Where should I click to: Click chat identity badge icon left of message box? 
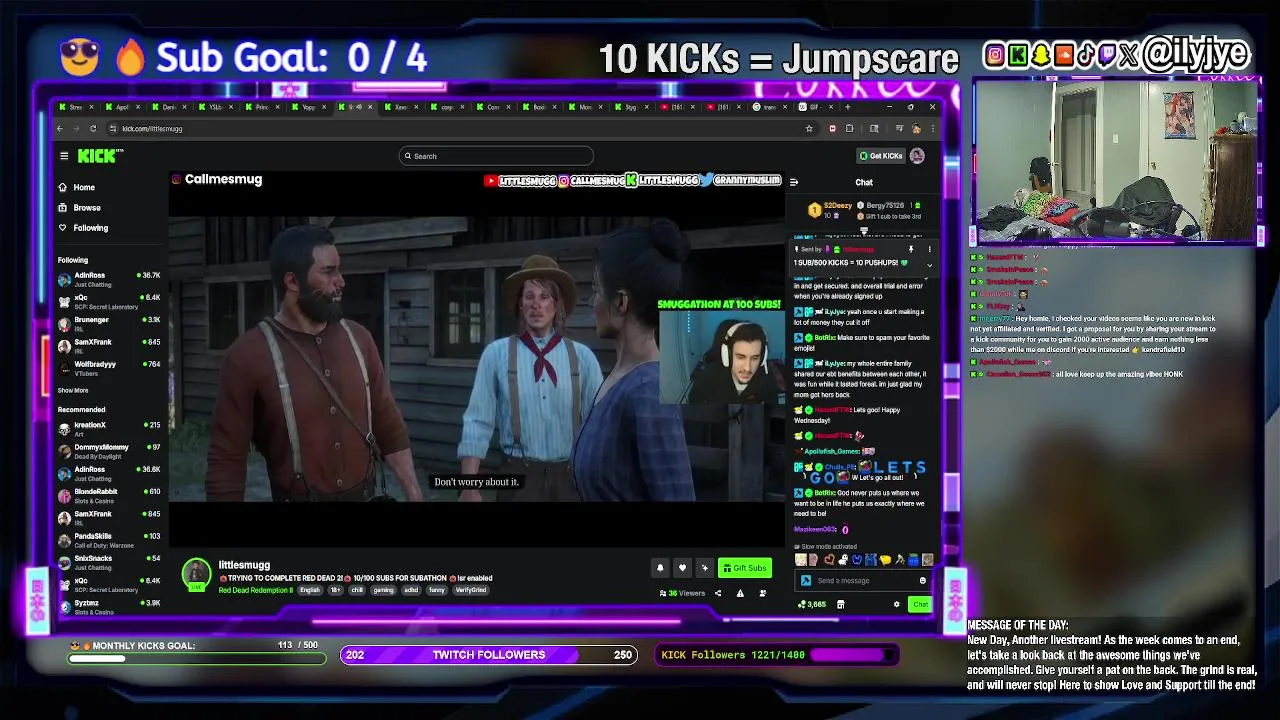[x=805, y=581]
